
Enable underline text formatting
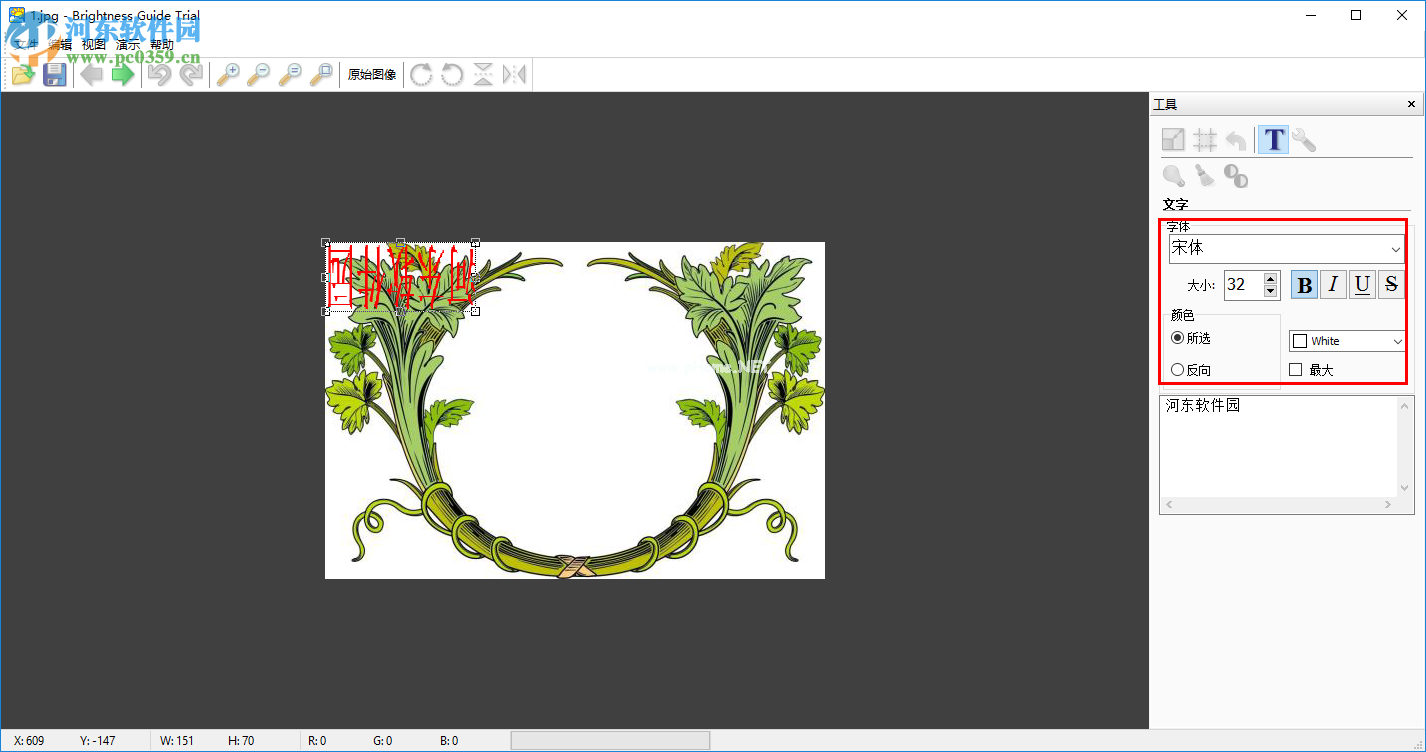tap(1362, 285)
